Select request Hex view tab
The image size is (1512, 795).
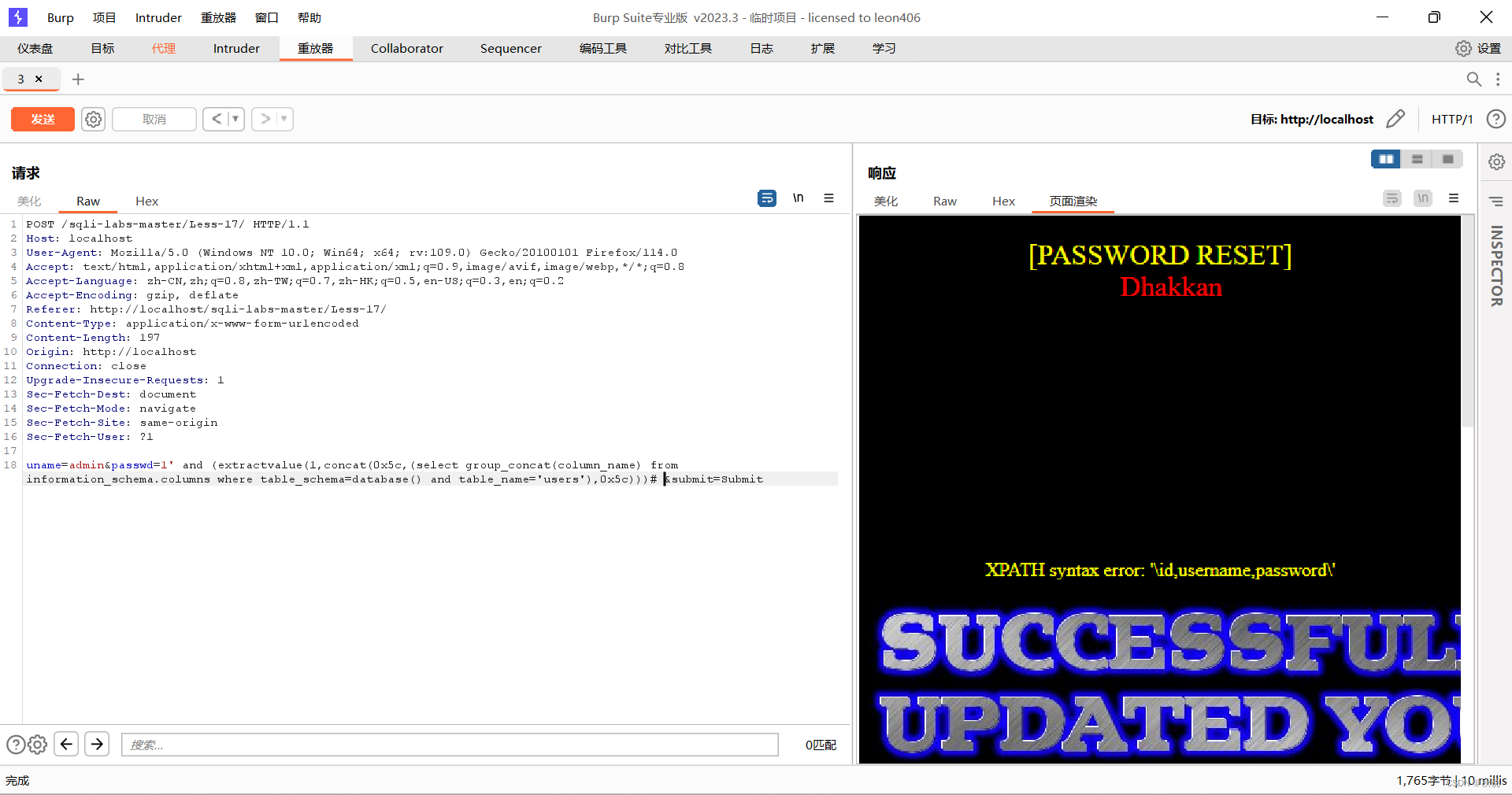146,202
